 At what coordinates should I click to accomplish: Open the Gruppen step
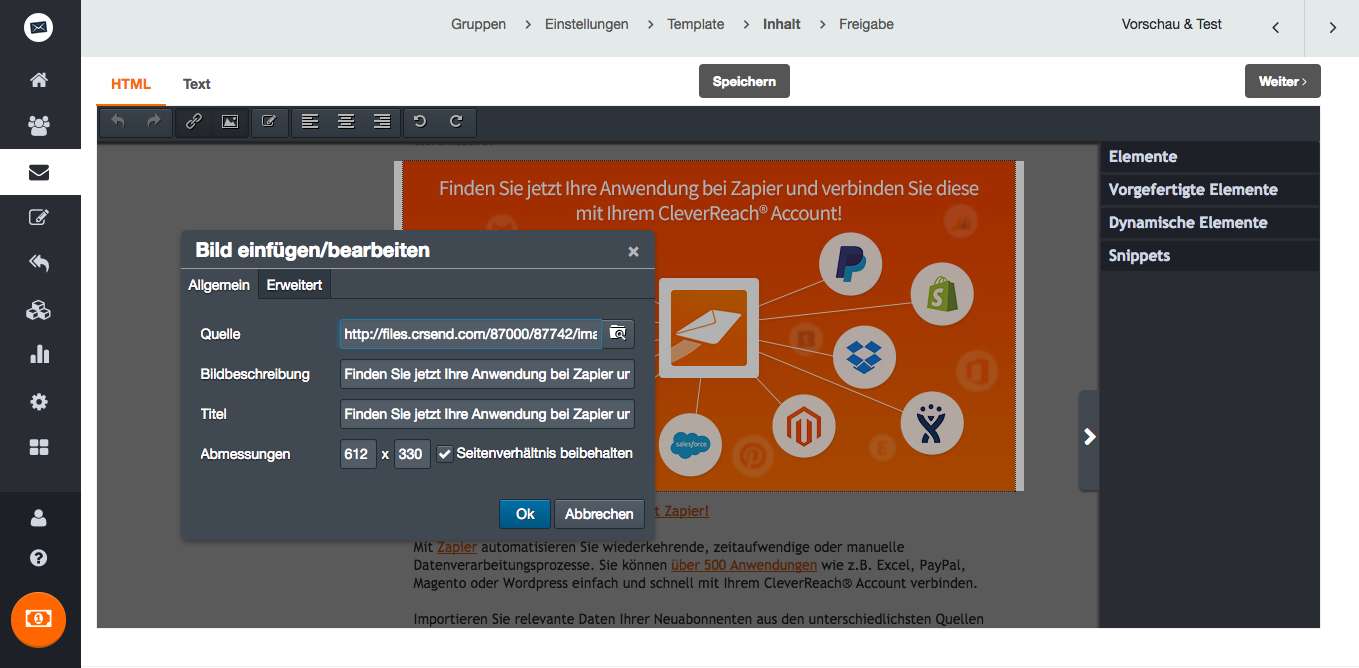pos(478,24)
